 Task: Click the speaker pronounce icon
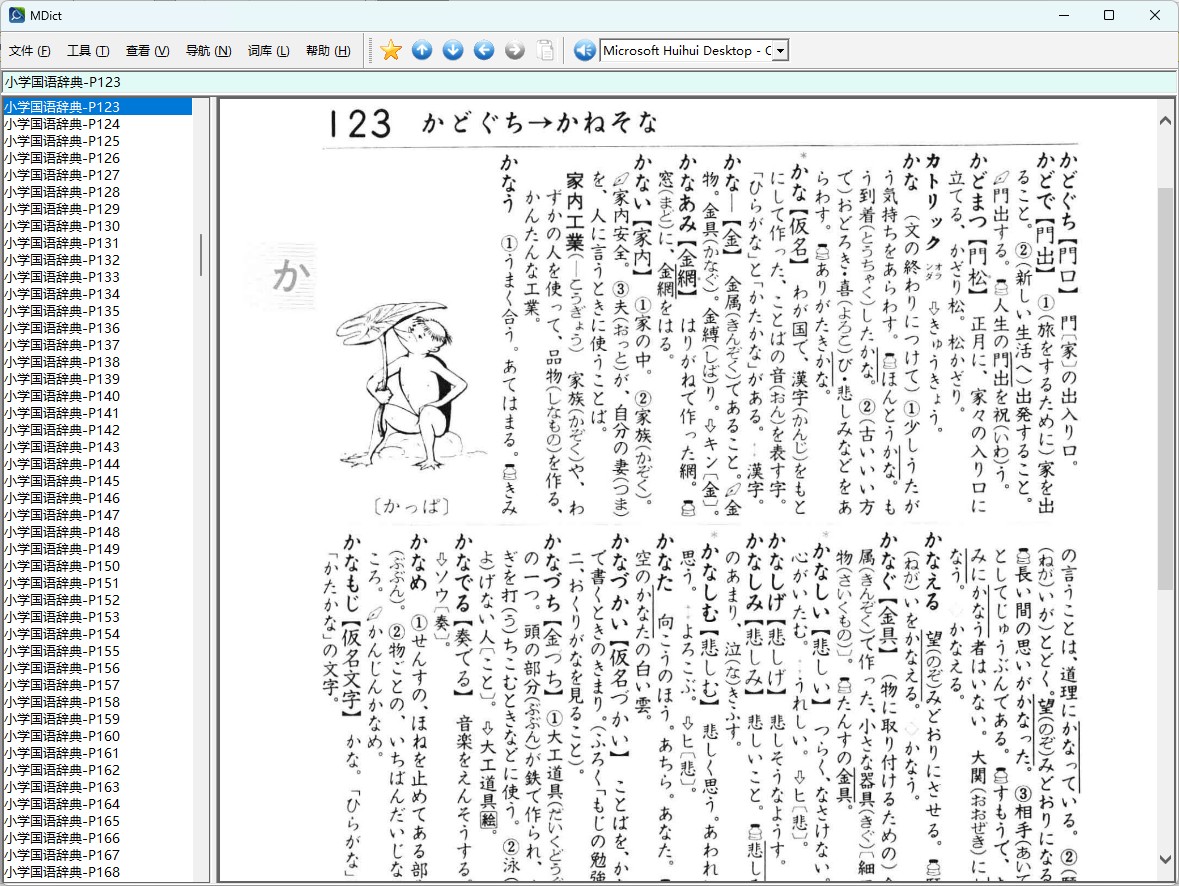[x=584, y=50]
